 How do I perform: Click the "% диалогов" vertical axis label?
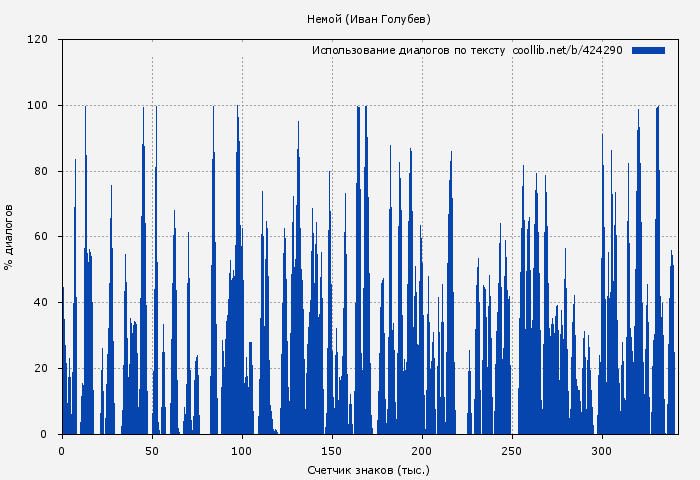pyautogui.click(x=9, y=237)
